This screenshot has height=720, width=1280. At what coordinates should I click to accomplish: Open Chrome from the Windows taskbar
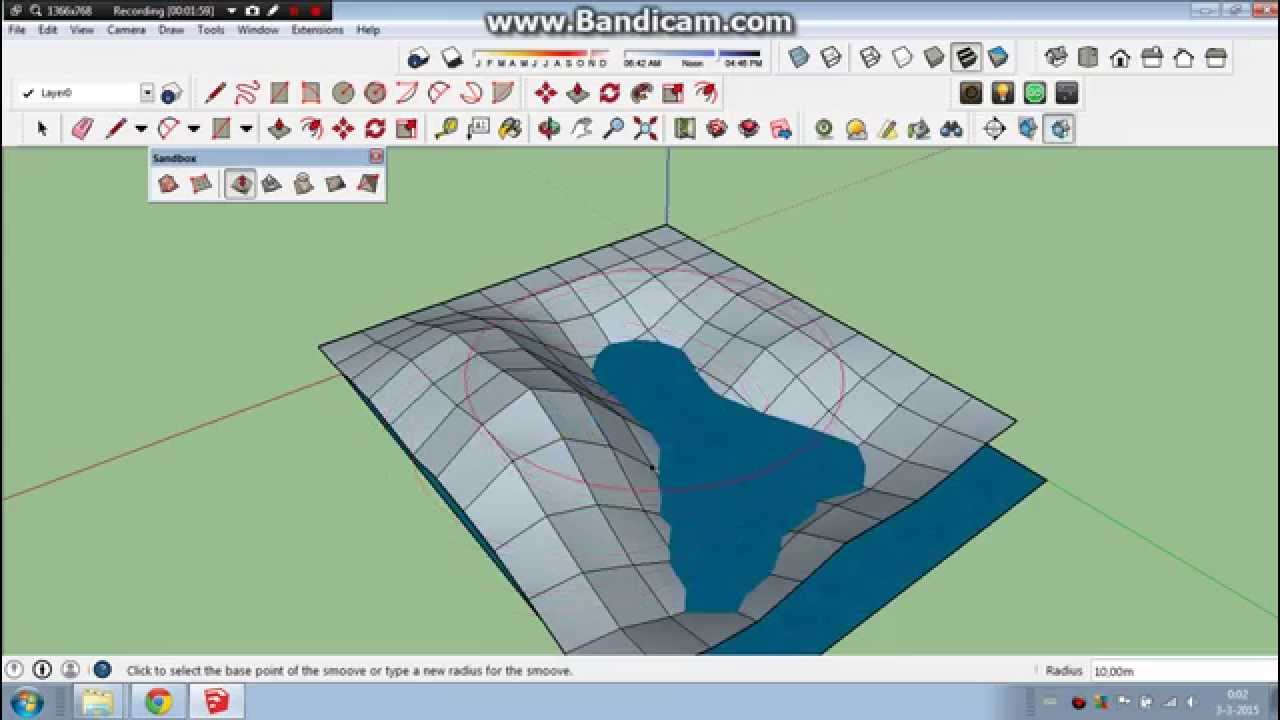pyautogui.click(x=157, y=702)
